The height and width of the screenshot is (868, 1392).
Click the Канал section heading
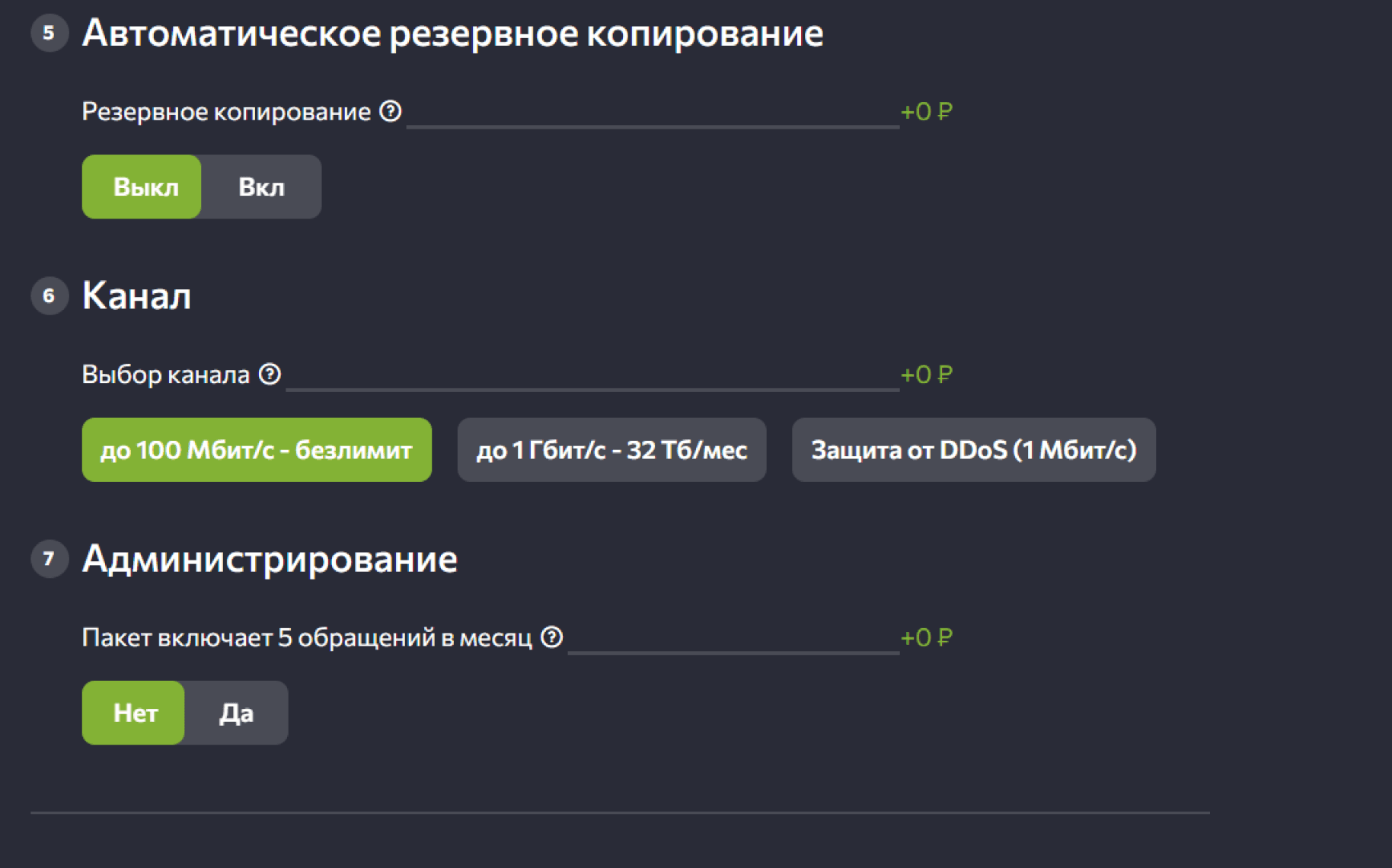pyautogui.click(x=137, y=296)
